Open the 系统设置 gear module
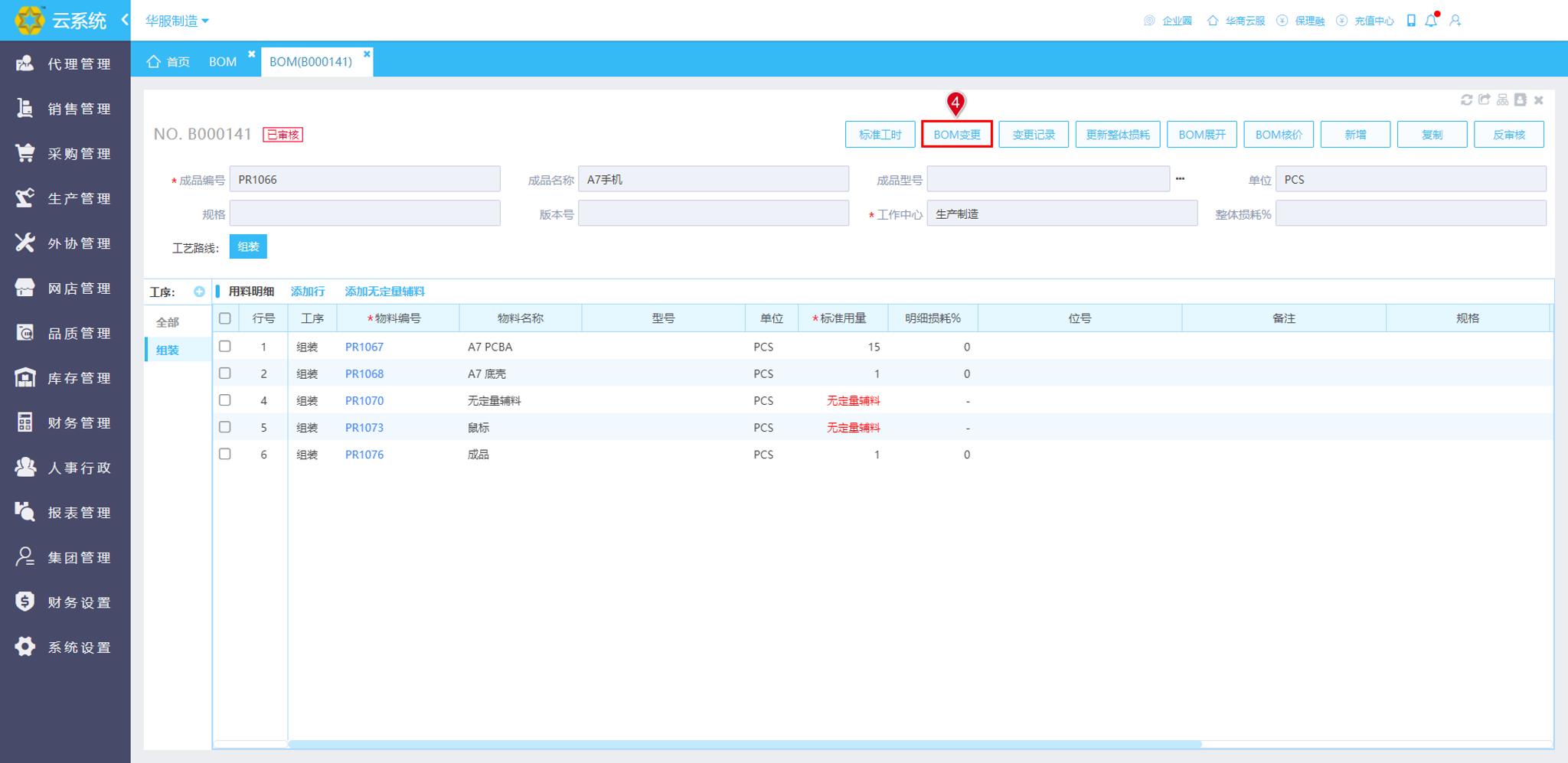Viewport: 1568px width, 763px height. tap(65, 647)
